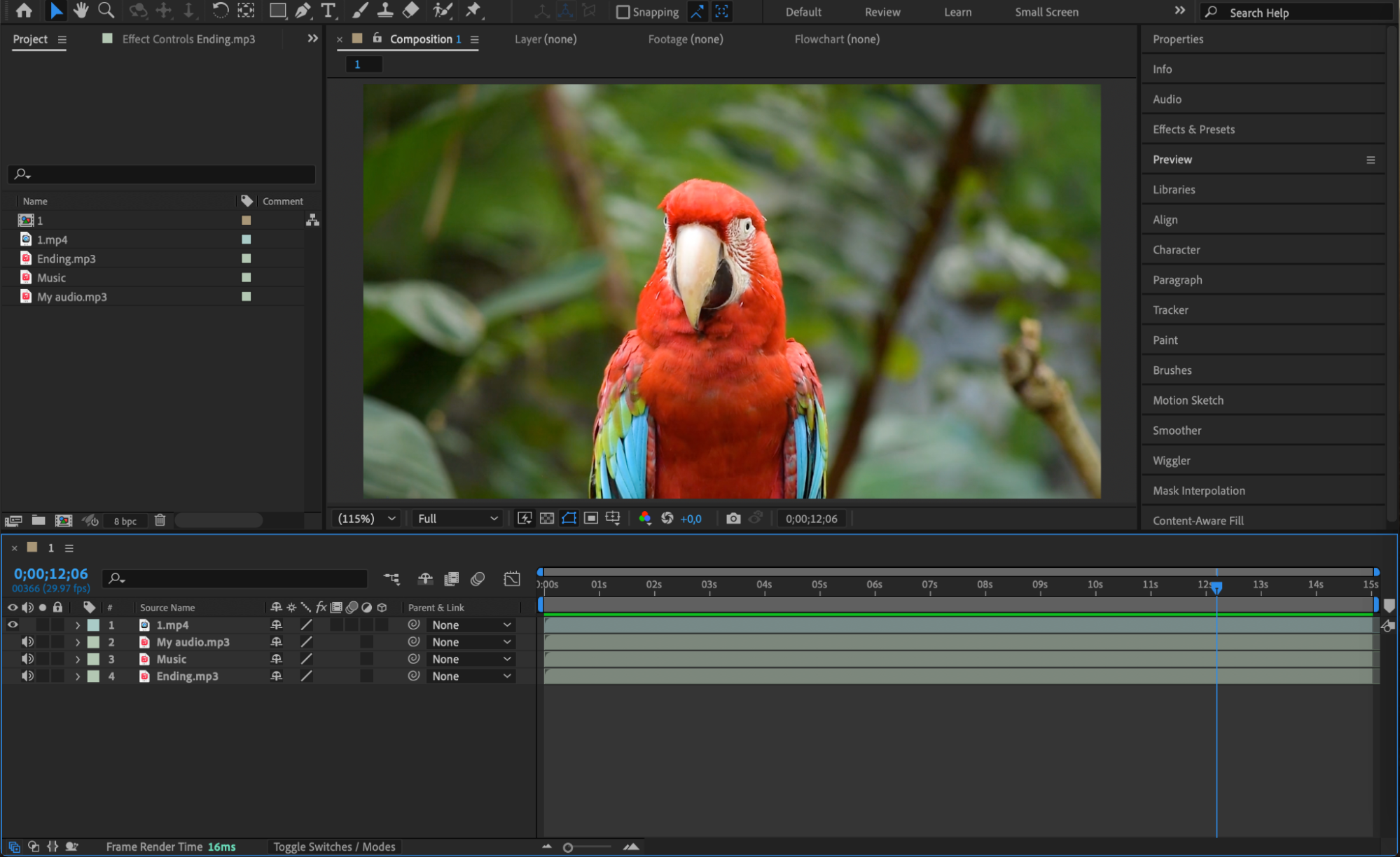Open the Full resolution dropdown
The height and width of the screenshot is (857, 1400).
click(x=457, y=519)
